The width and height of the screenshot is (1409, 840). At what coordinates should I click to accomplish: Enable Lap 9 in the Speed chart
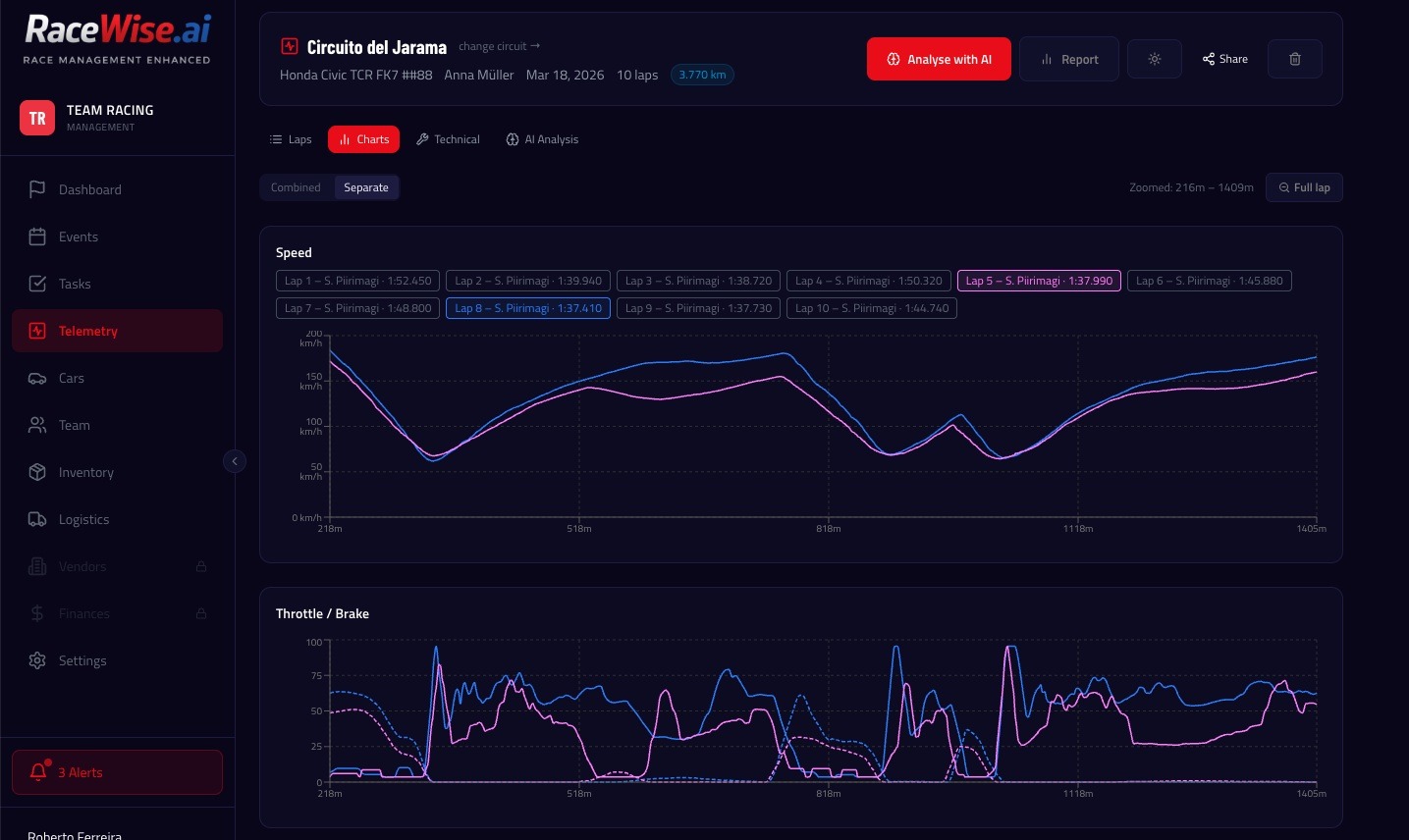click(698, 308)
